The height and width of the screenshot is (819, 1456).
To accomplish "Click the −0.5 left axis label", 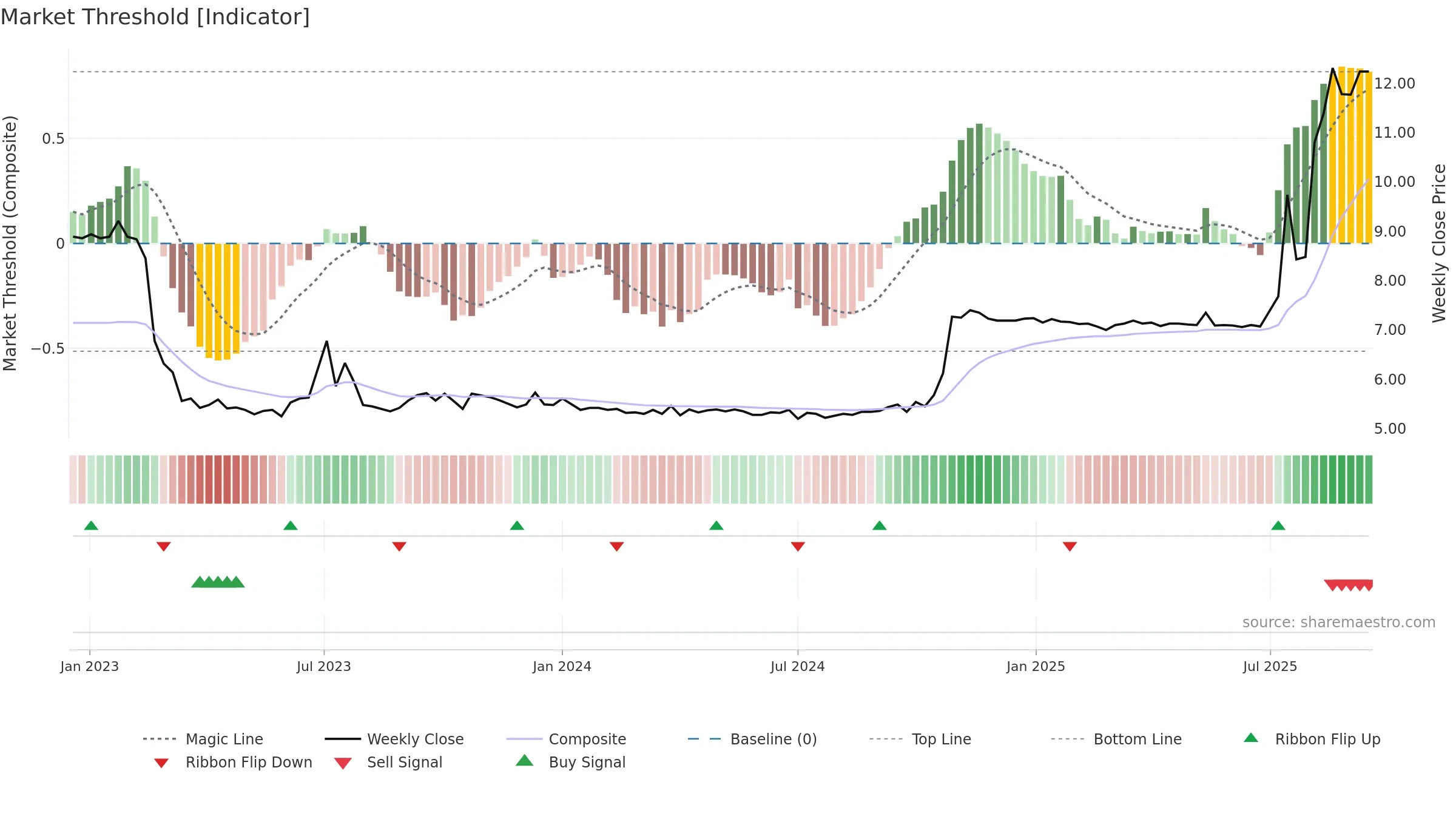I will (x=48, y=349).
